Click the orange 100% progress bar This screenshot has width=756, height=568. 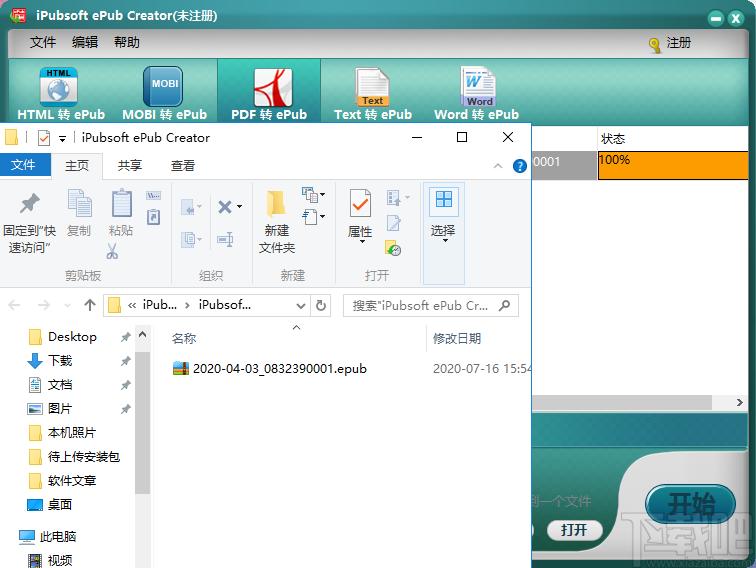[673, 165]
